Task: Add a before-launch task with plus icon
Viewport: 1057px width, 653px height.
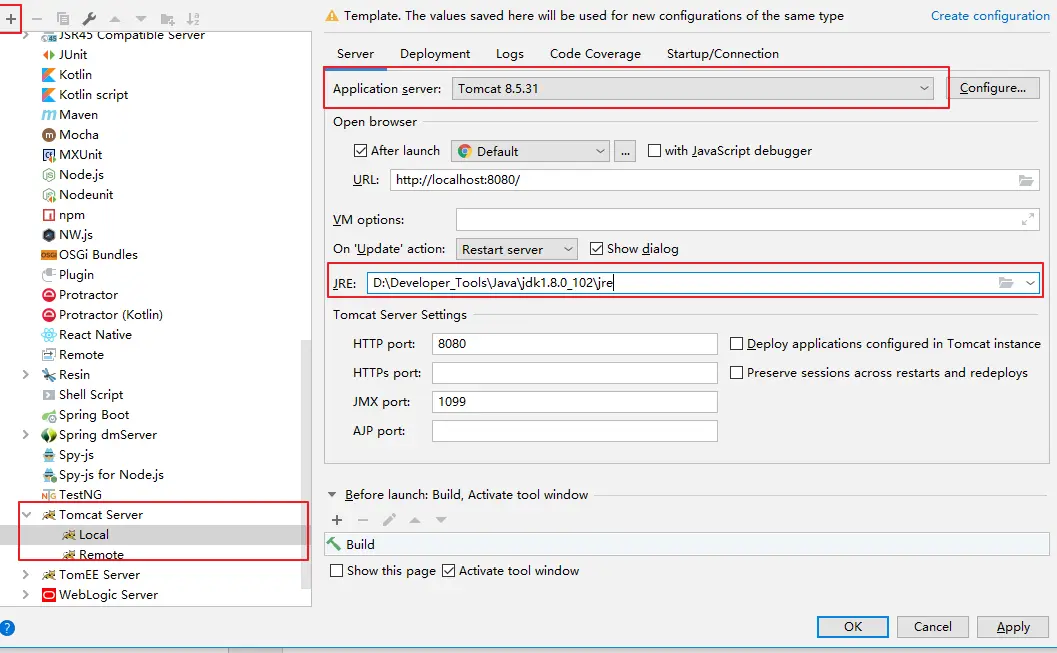Action: pyautogui.click(x=337, y=520)
